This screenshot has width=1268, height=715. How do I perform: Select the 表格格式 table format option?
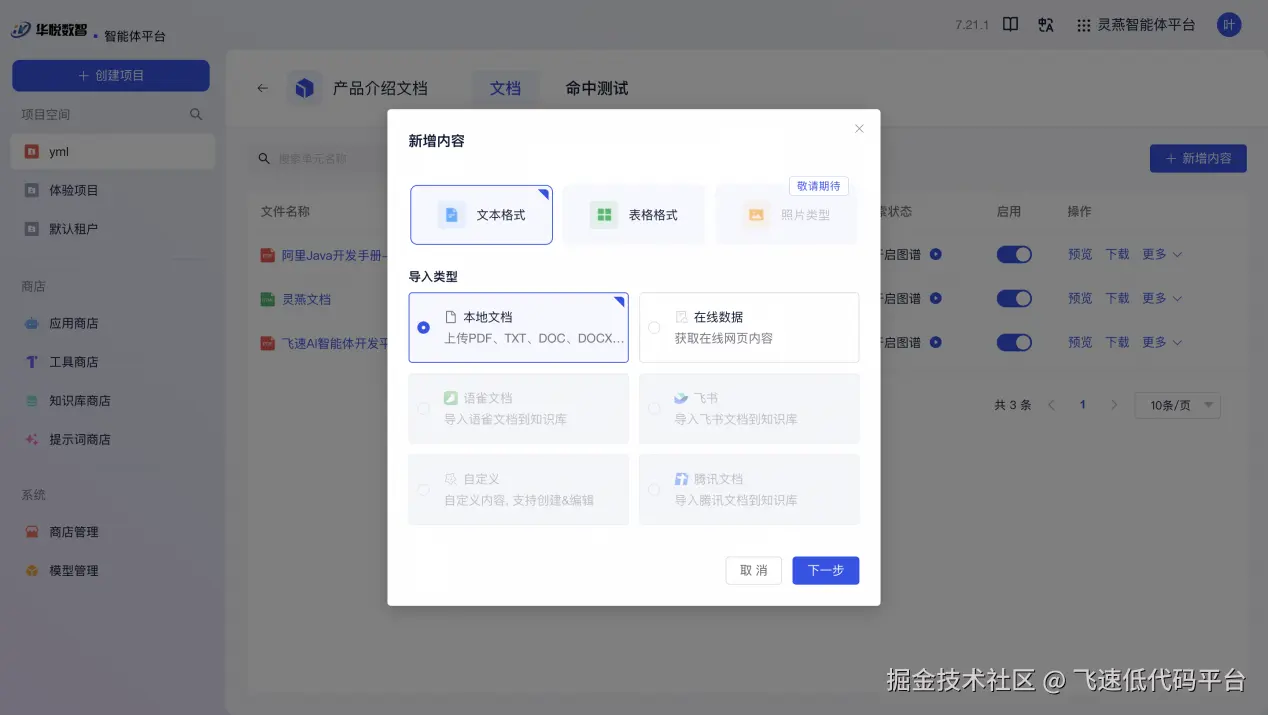point(634,214)
